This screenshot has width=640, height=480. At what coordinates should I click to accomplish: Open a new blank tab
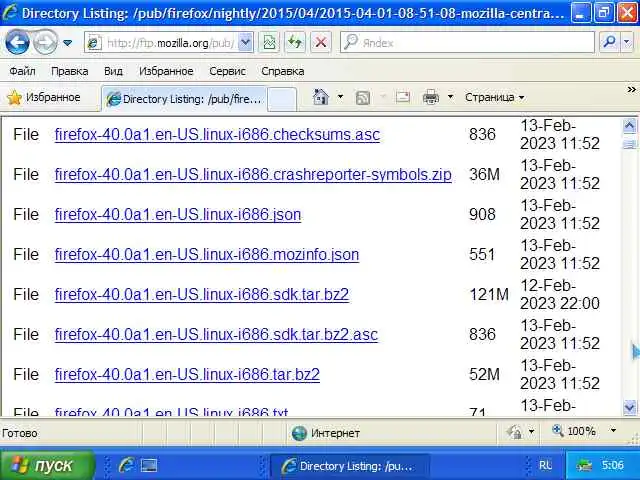pyautogui.click(x=282, y=99)
